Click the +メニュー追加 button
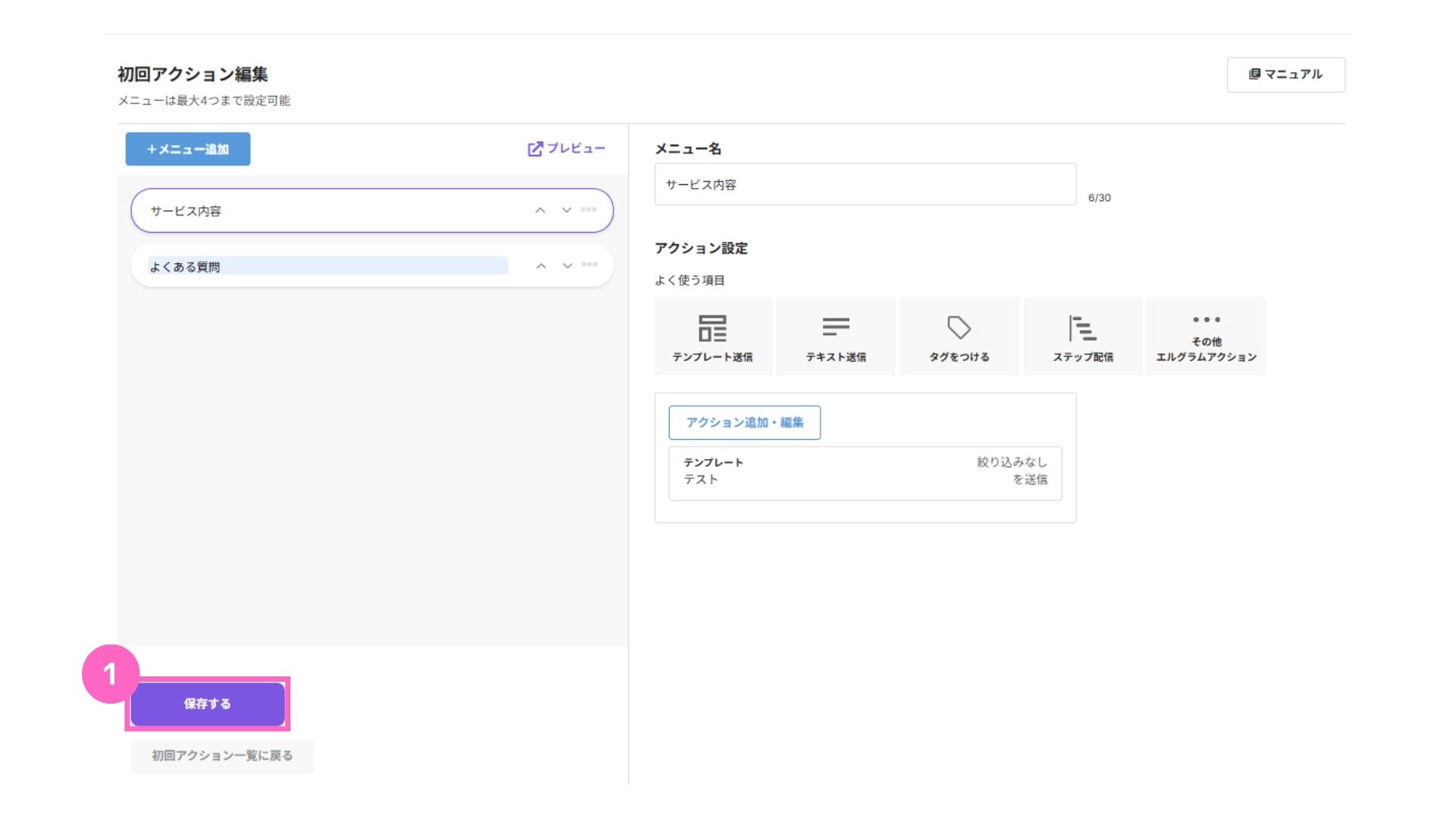 pos(188,149)
